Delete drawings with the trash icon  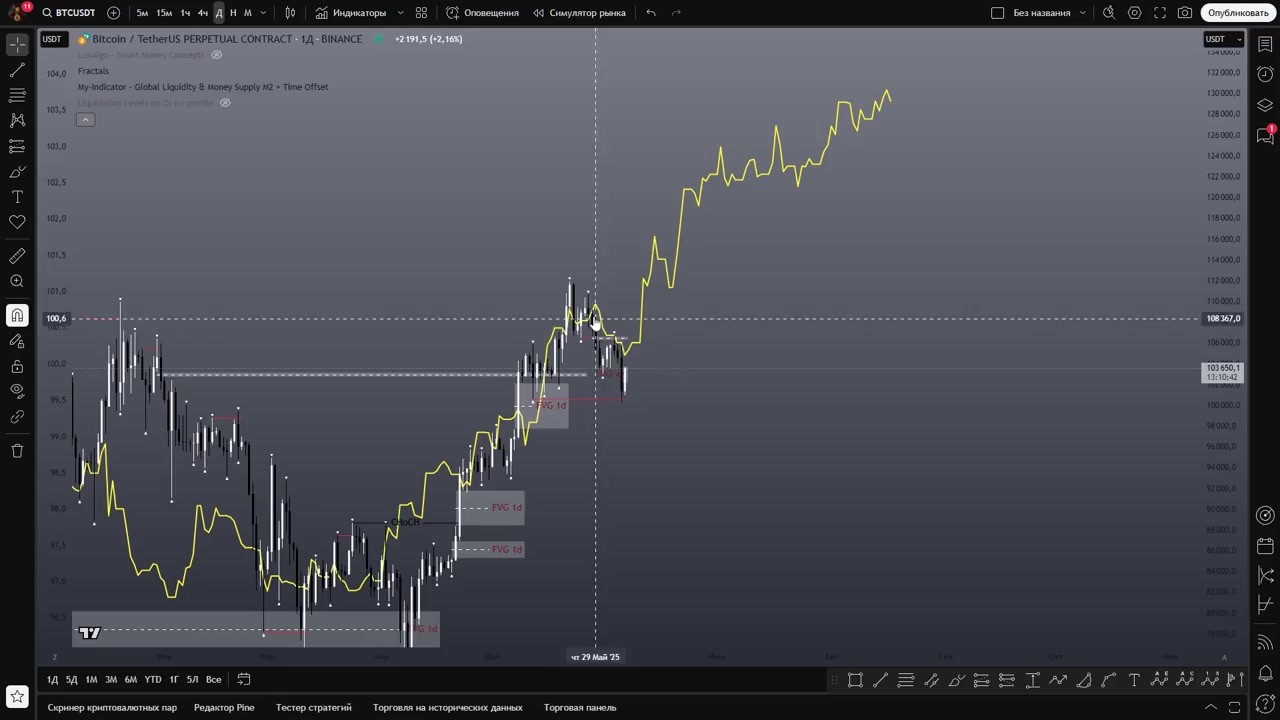(17, 451)
